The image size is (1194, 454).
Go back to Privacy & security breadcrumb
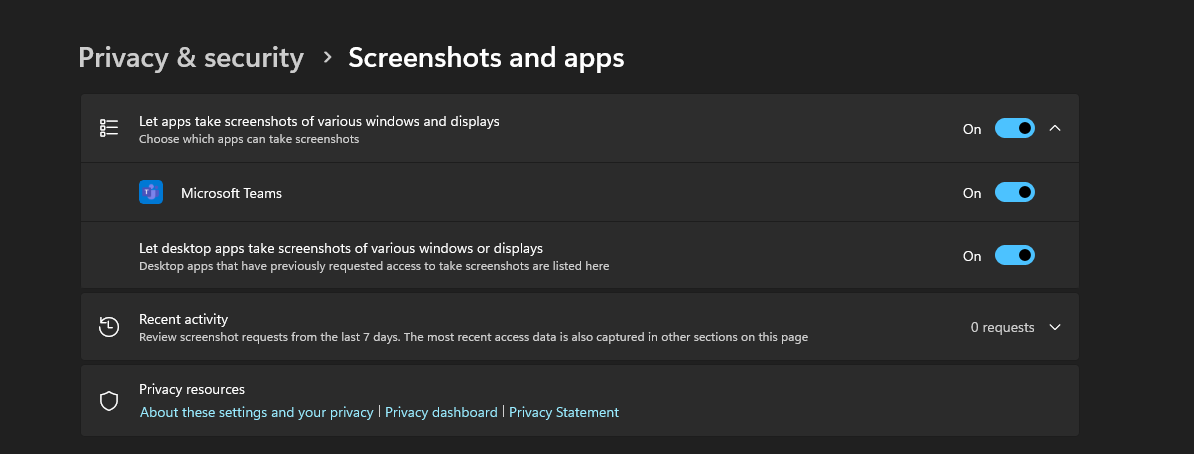tap(191, 58)
